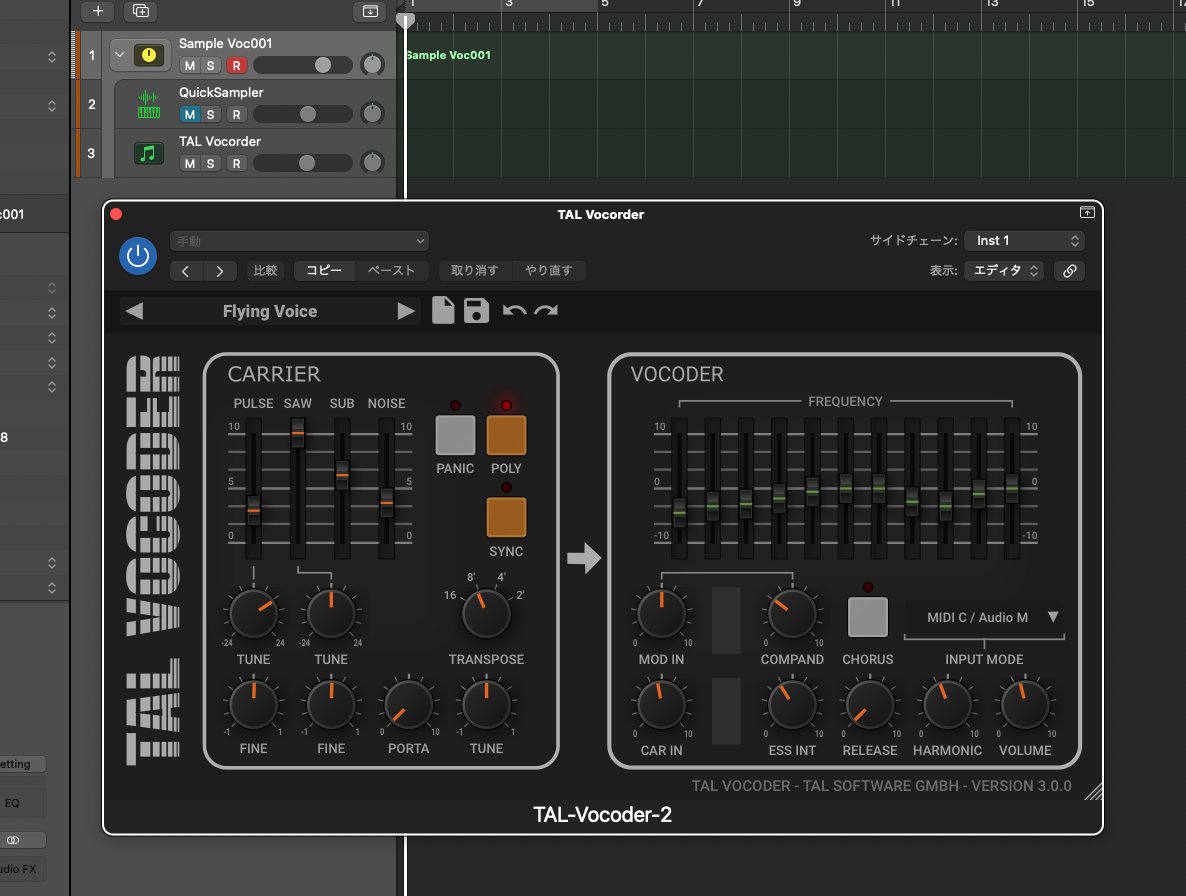Viewport: 1186px width, 896px height.
Task: Click the plugin redo curved arrow icon
Action: pyautogui.click(x=546, y=310)
